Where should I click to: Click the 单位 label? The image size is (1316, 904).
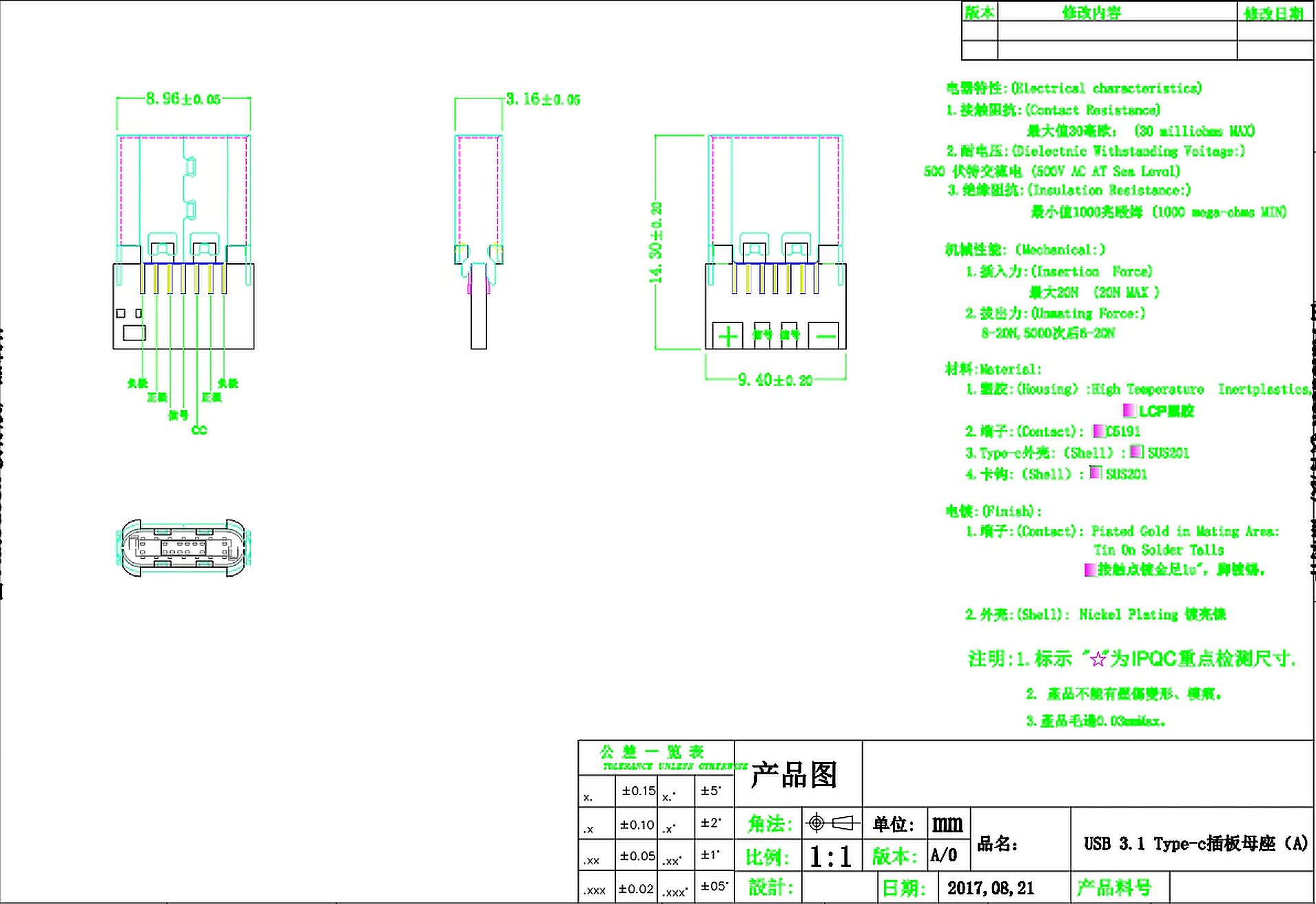click(893, 824)
